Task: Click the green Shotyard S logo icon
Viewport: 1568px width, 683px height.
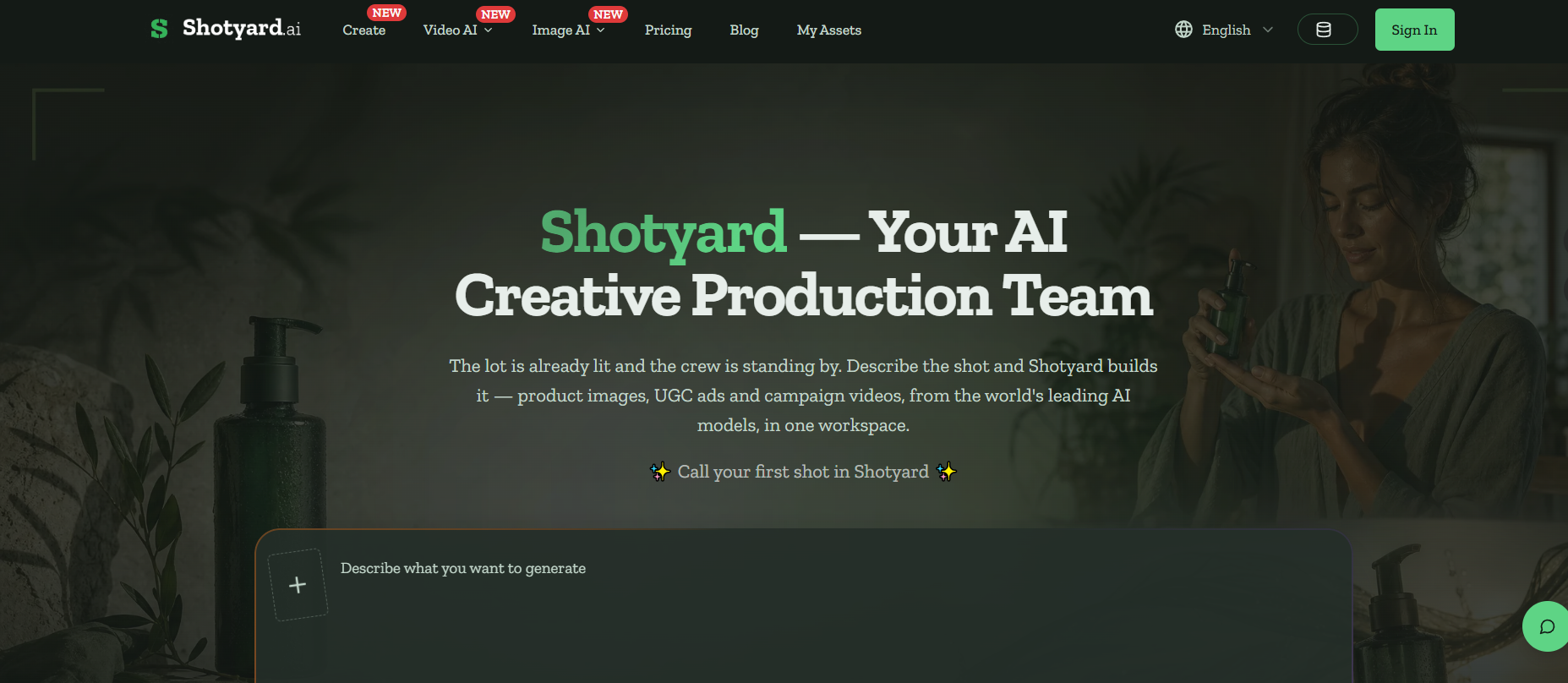Action: pos(159,29)
